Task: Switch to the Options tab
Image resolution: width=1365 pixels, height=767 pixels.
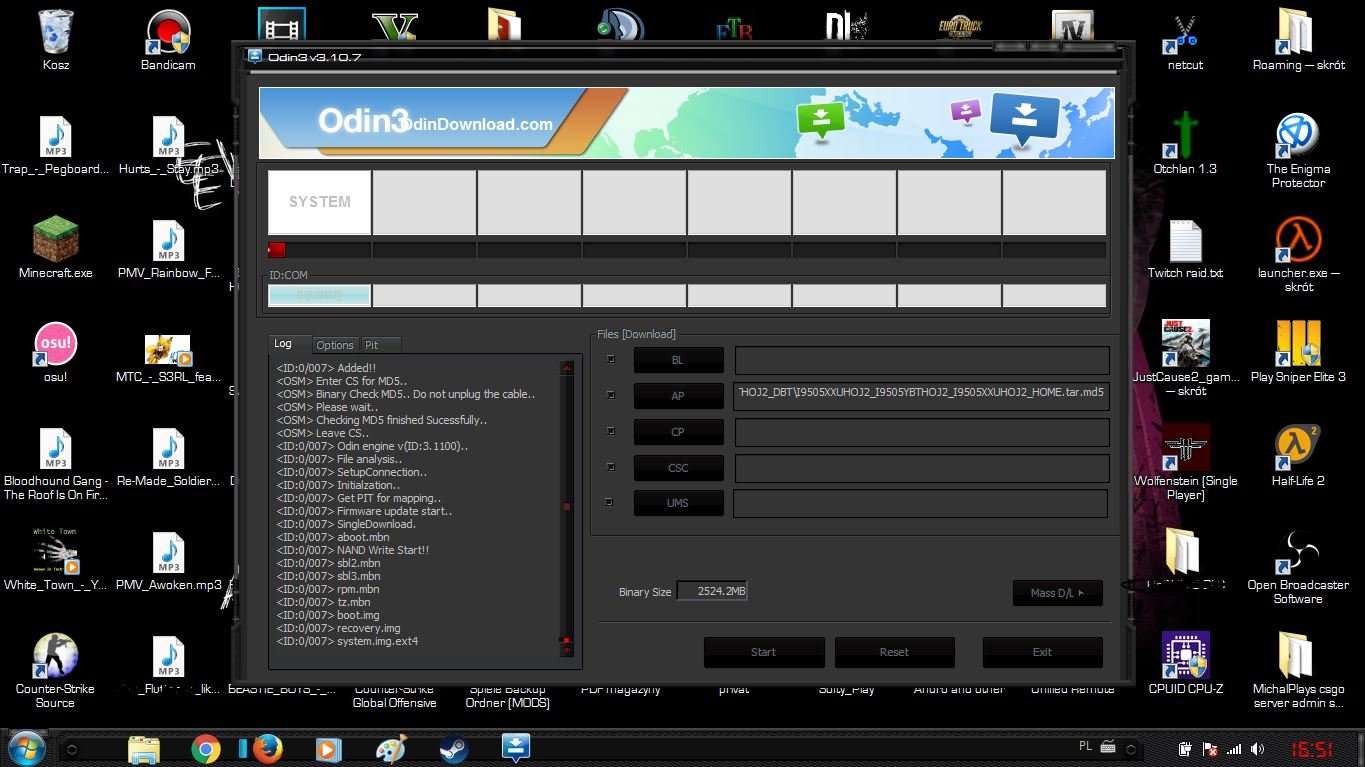Action: 335,345
